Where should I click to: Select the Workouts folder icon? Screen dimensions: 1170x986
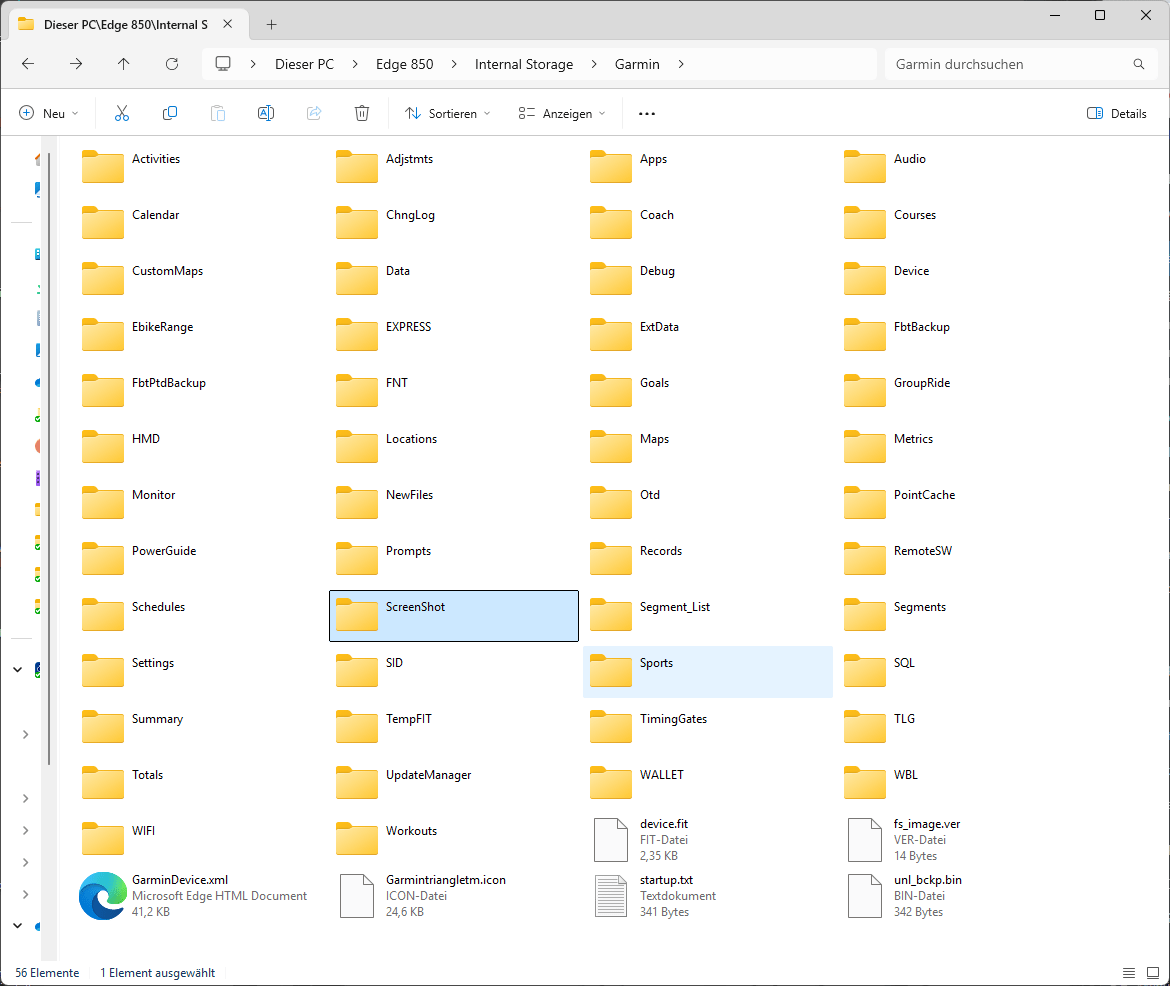357,838
